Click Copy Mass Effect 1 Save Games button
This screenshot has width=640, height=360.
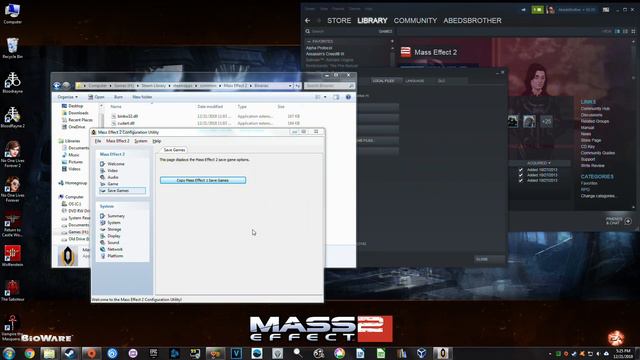(203, 180)
